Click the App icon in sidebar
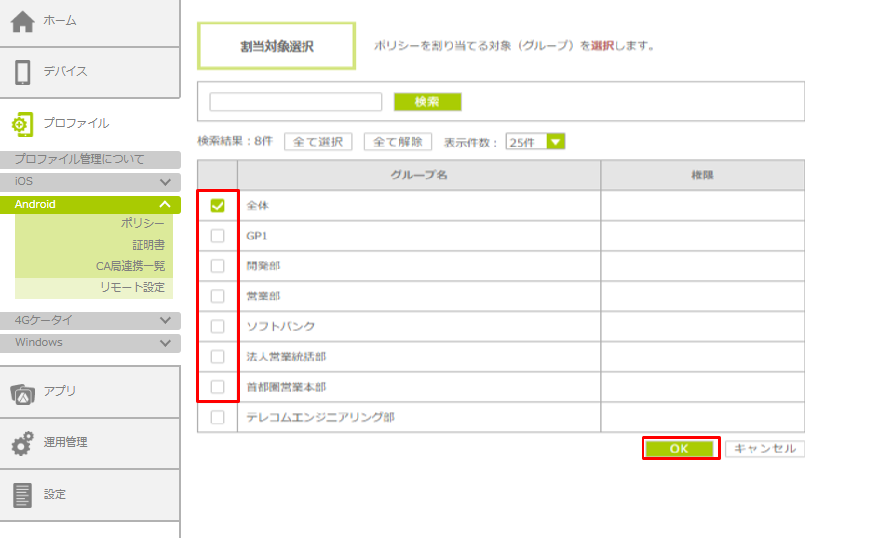 pyautogui.click(x=22, y=392)
